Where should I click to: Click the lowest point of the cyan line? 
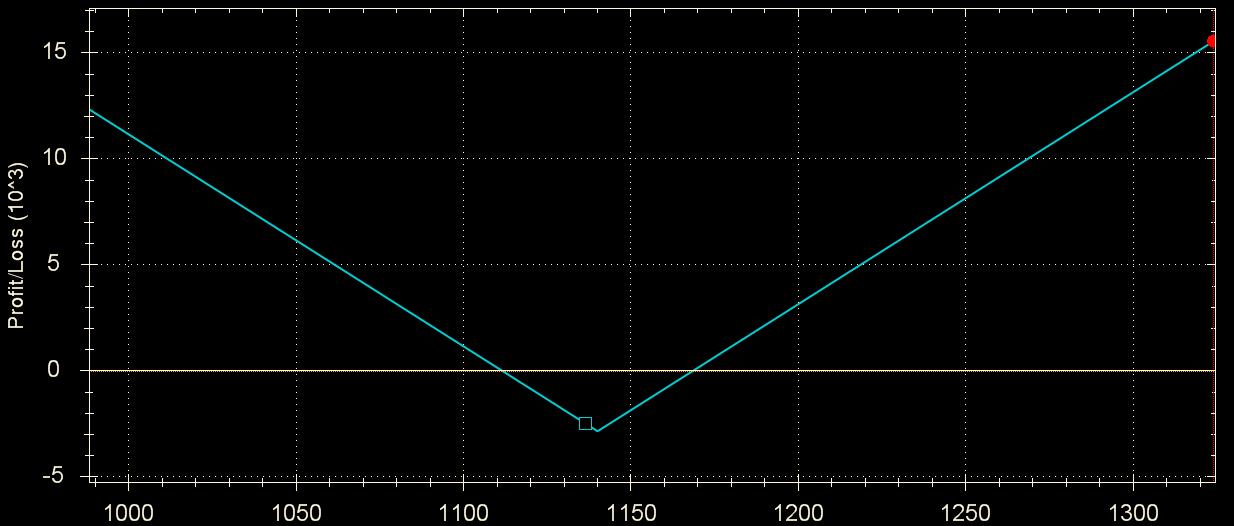[597, 431]
